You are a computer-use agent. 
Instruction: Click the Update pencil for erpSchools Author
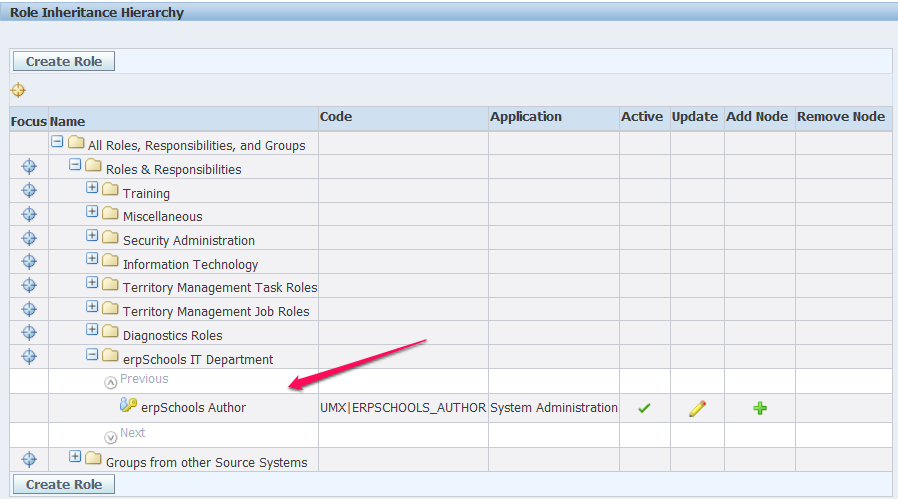click(698, 408)
